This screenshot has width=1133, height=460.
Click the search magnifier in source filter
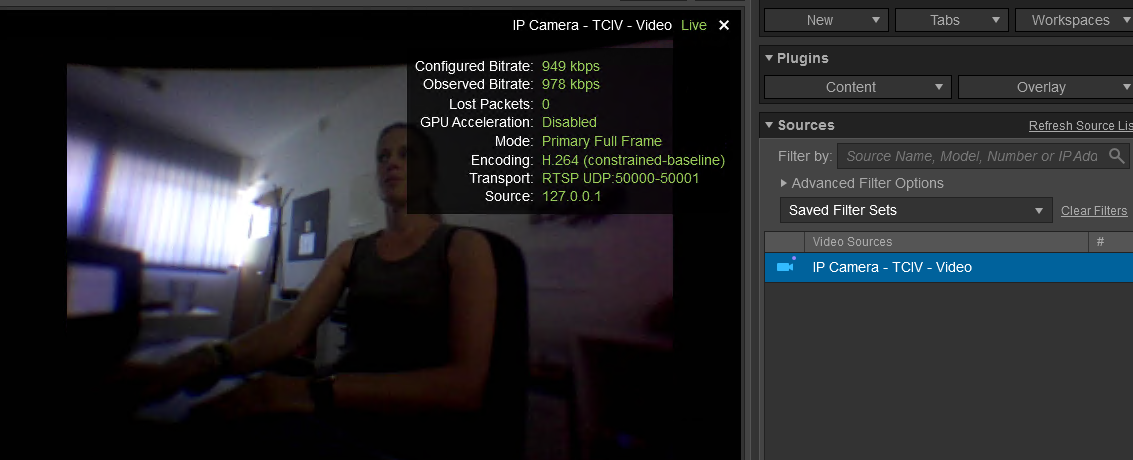click(1116, 155)
